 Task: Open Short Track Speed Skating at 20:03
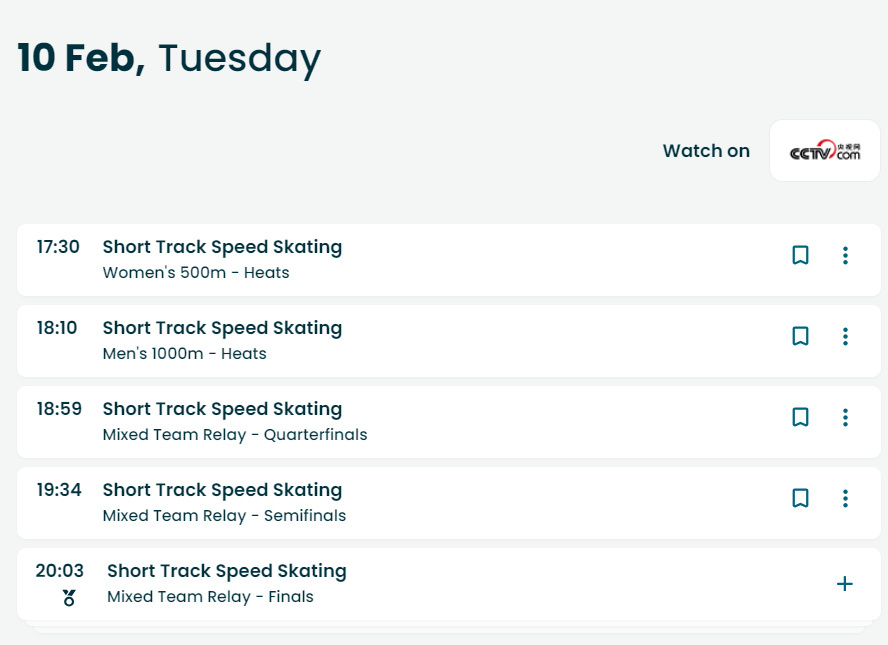point(227,571)
